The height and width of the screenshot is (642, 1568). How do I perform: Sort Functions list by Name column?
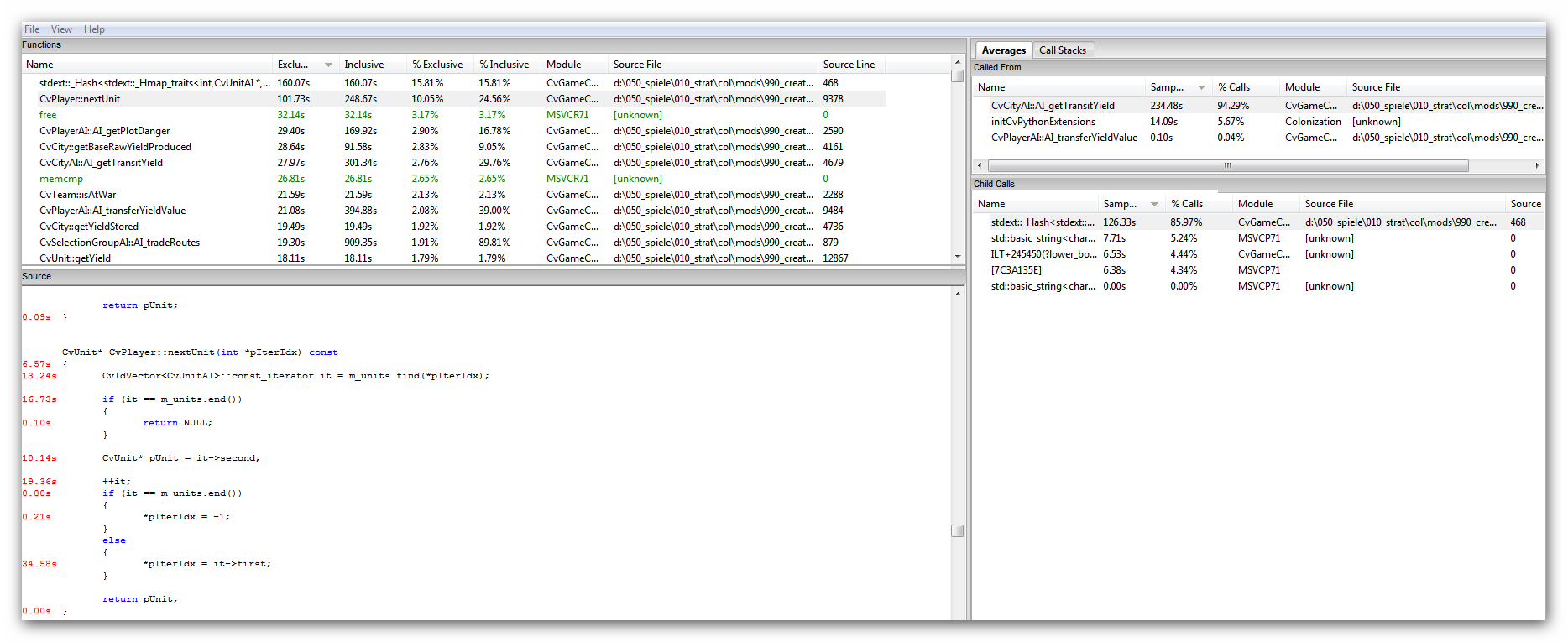147,65
